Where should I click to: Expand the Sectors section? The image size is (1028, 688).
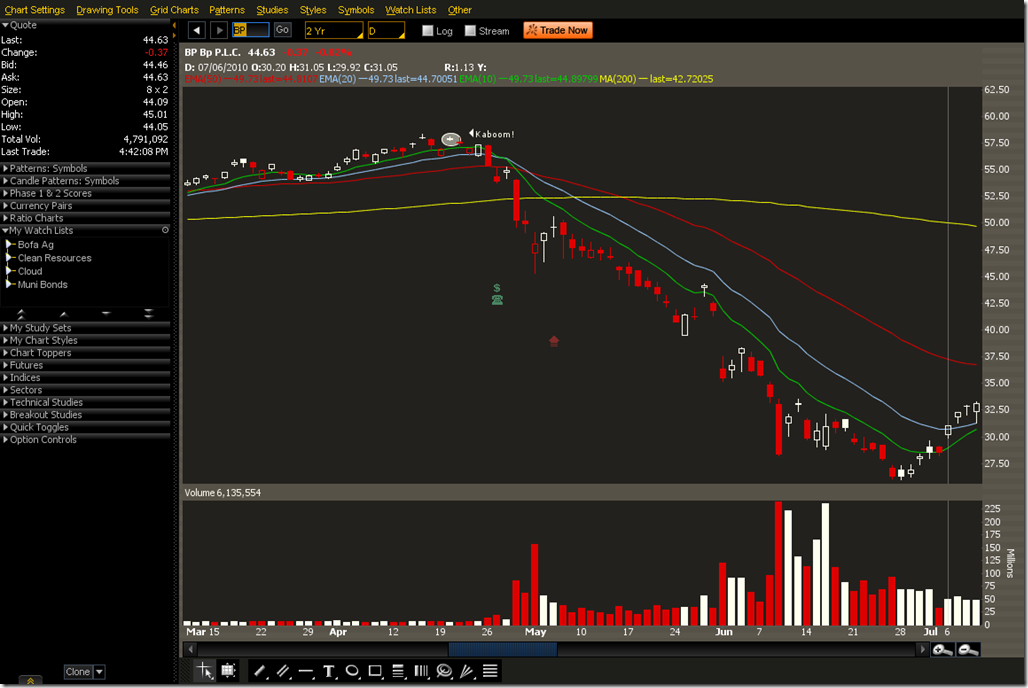[x=85, y=390]
